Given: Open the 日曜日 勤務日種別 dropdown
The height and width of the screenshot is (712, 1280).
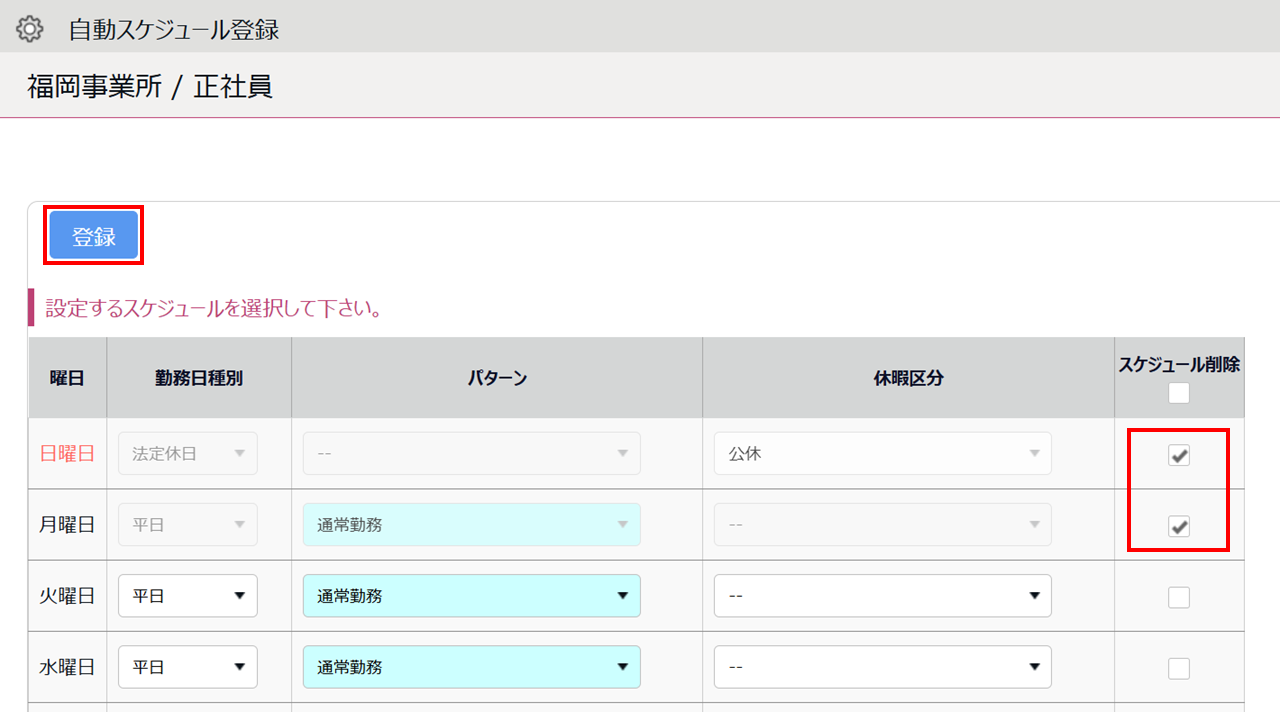Looking at the screenshot, I should [x=188, y=453].
